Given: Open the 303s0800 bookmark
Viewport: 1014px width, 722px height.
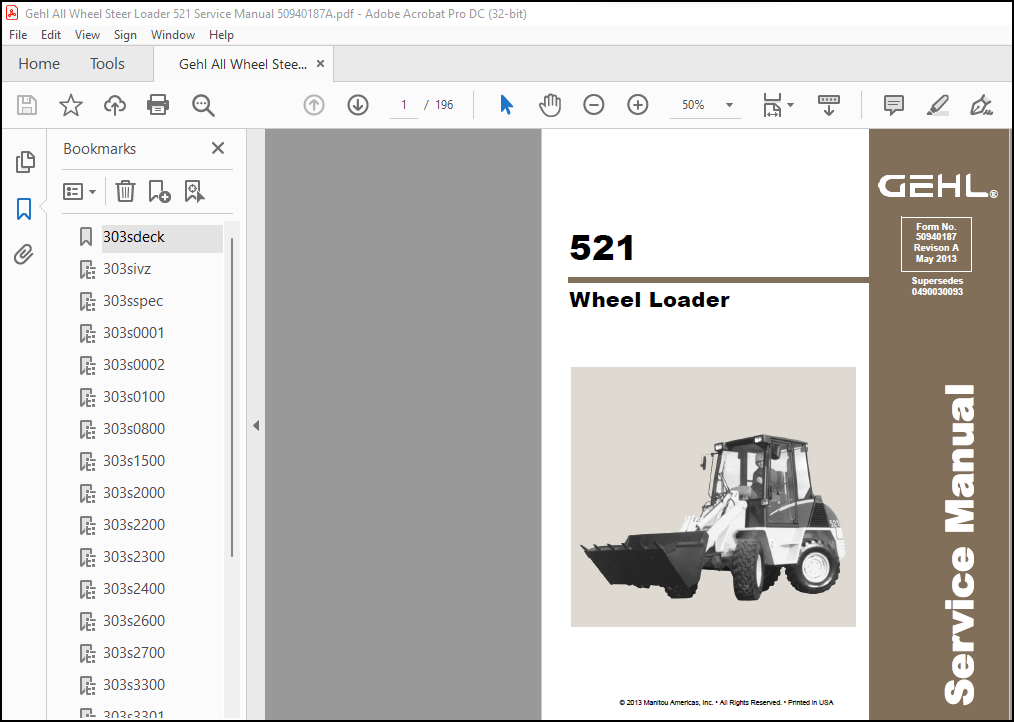Looking at the screenshot, I should [x=134, y=429].
